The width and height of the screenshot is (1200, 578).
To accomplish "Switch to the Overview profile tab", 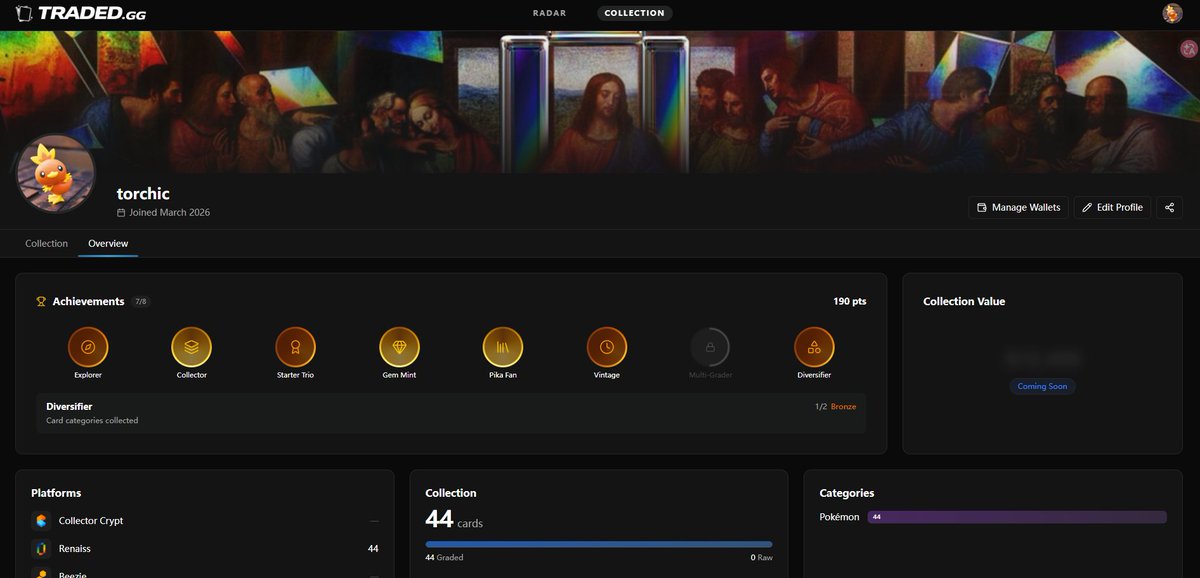I will [x=108, y=243].
